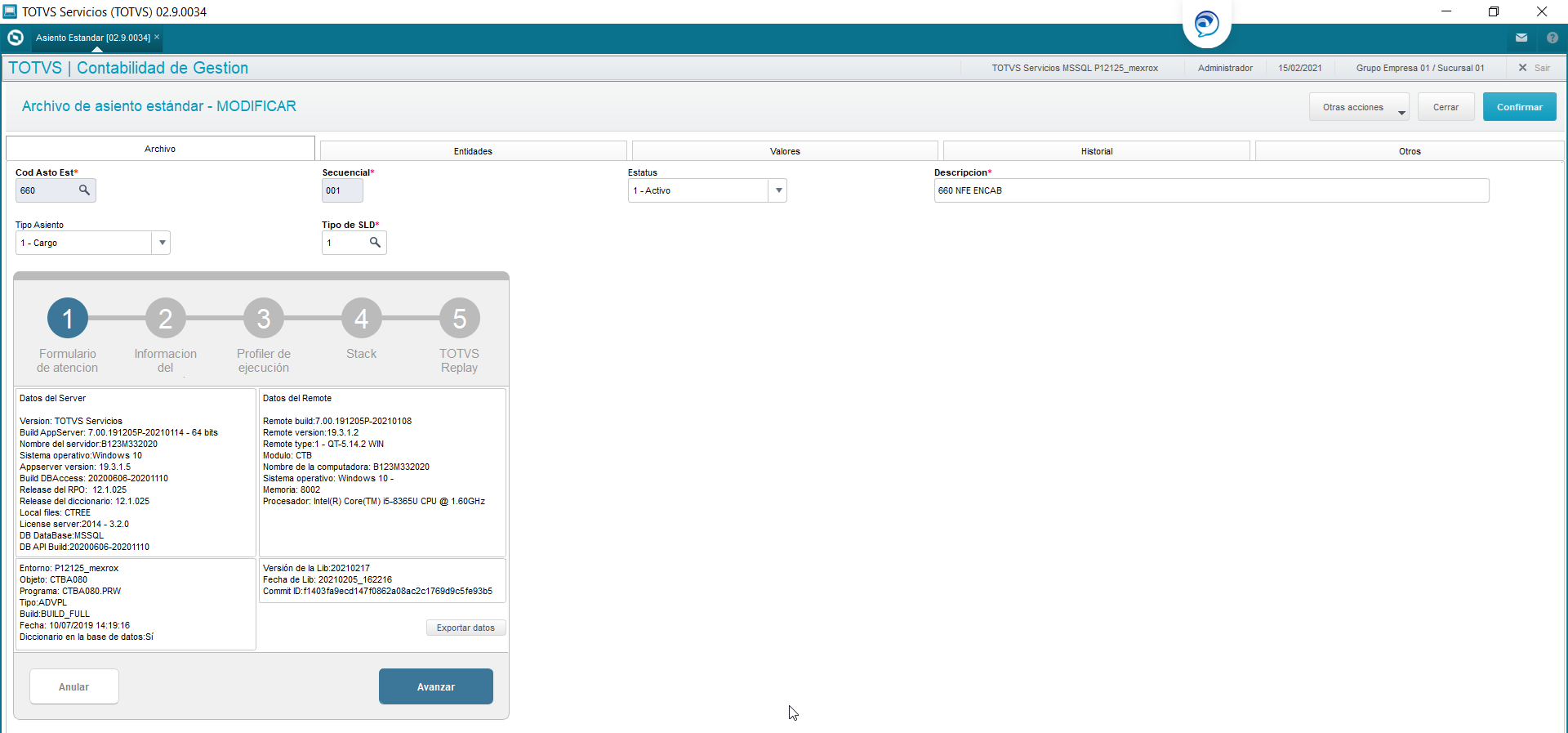Click the Exportar datos button
The image size is (1568, 733).
coord(465,628)
